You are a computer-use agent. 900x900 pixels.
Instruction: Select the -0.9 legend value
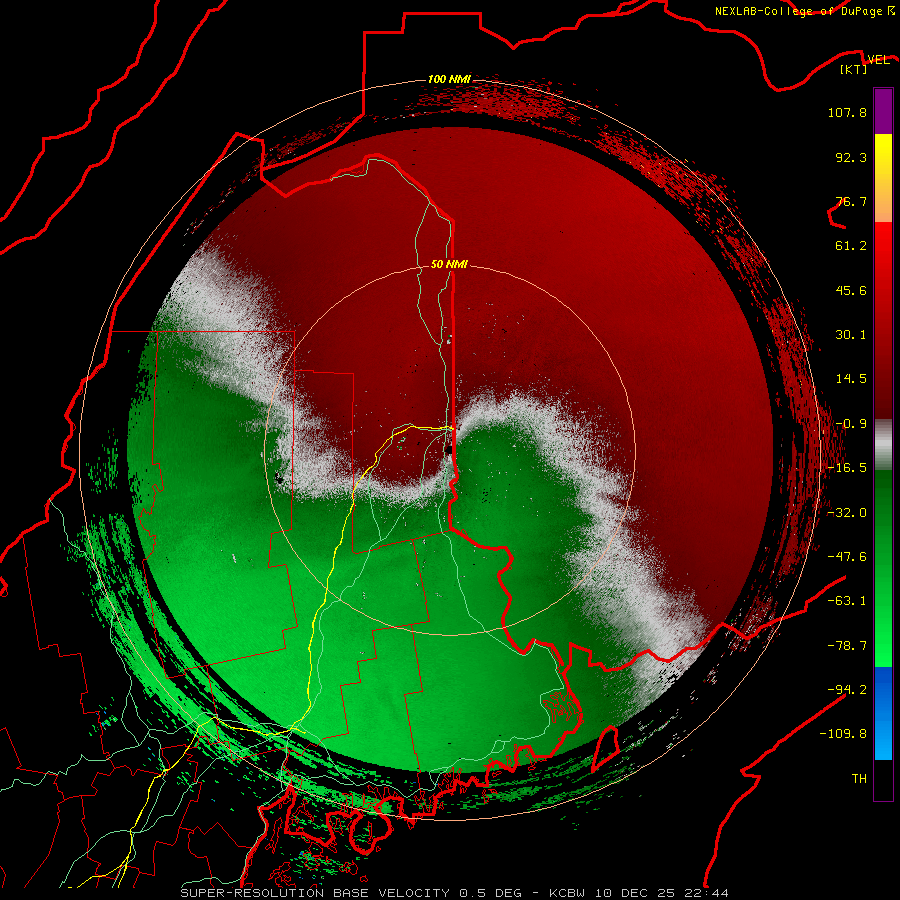click(x=851, y=424)
